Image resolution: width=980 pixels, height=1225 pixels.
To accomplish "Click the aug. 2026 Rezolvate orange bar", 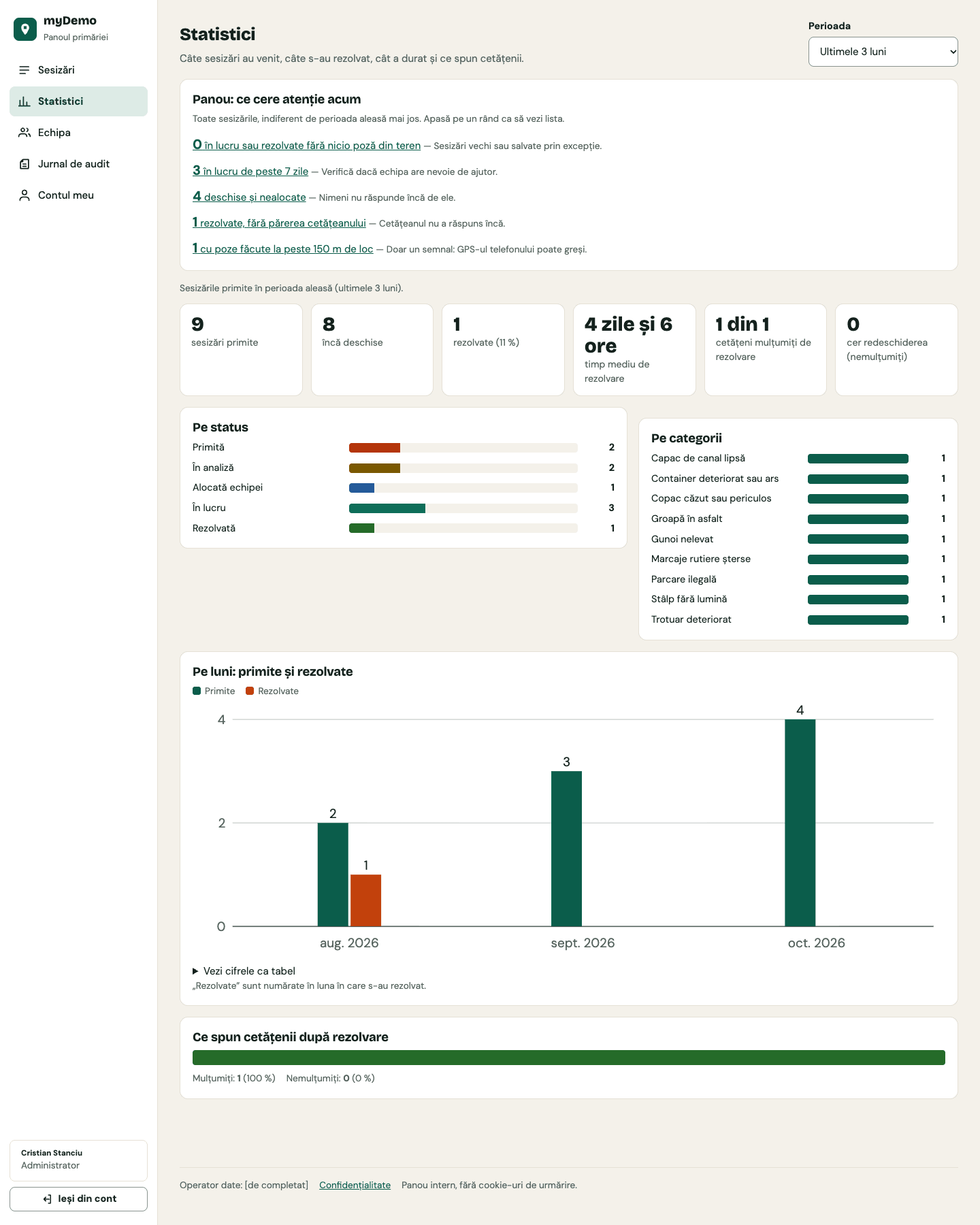I will pos(365,900).
